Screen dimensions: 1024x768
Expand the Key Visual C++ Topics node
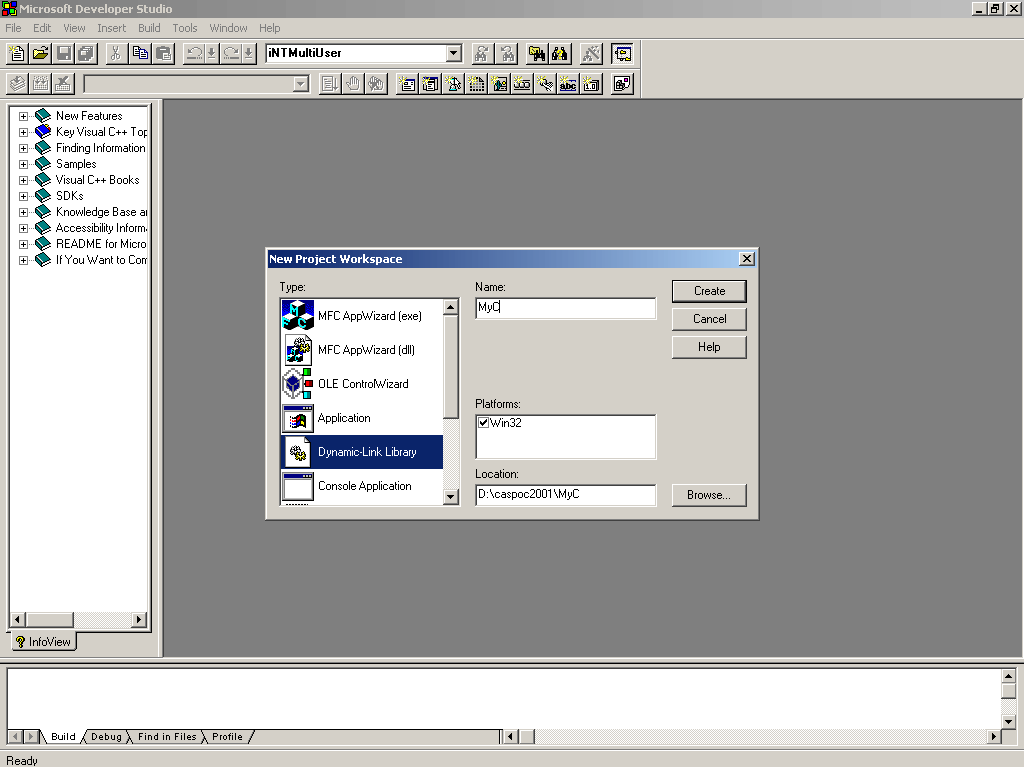tap(24, 132)
